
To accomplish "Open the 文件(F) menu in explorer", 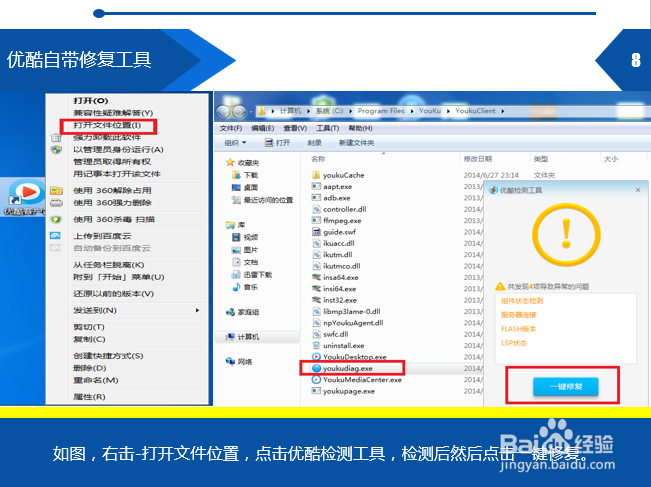I will click(x=230, y=128).
